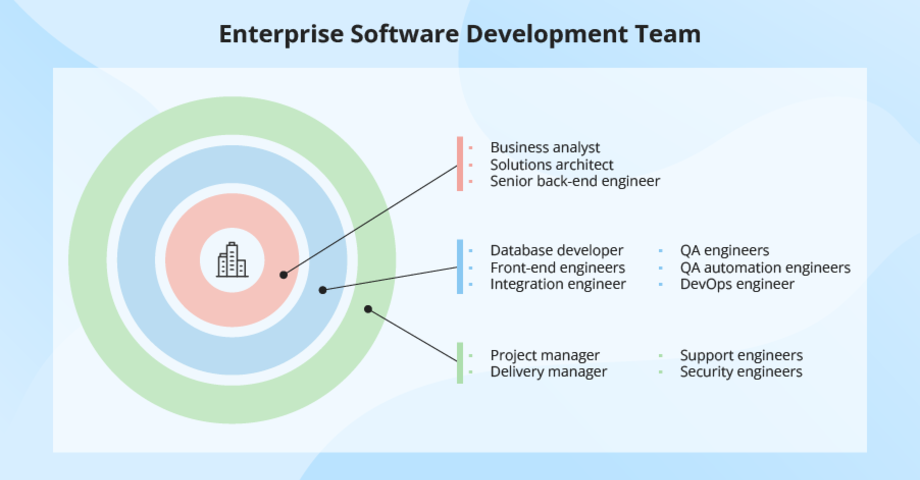Click 'QA engineers' text
The image size is (920, 480).
click(725, 251)
